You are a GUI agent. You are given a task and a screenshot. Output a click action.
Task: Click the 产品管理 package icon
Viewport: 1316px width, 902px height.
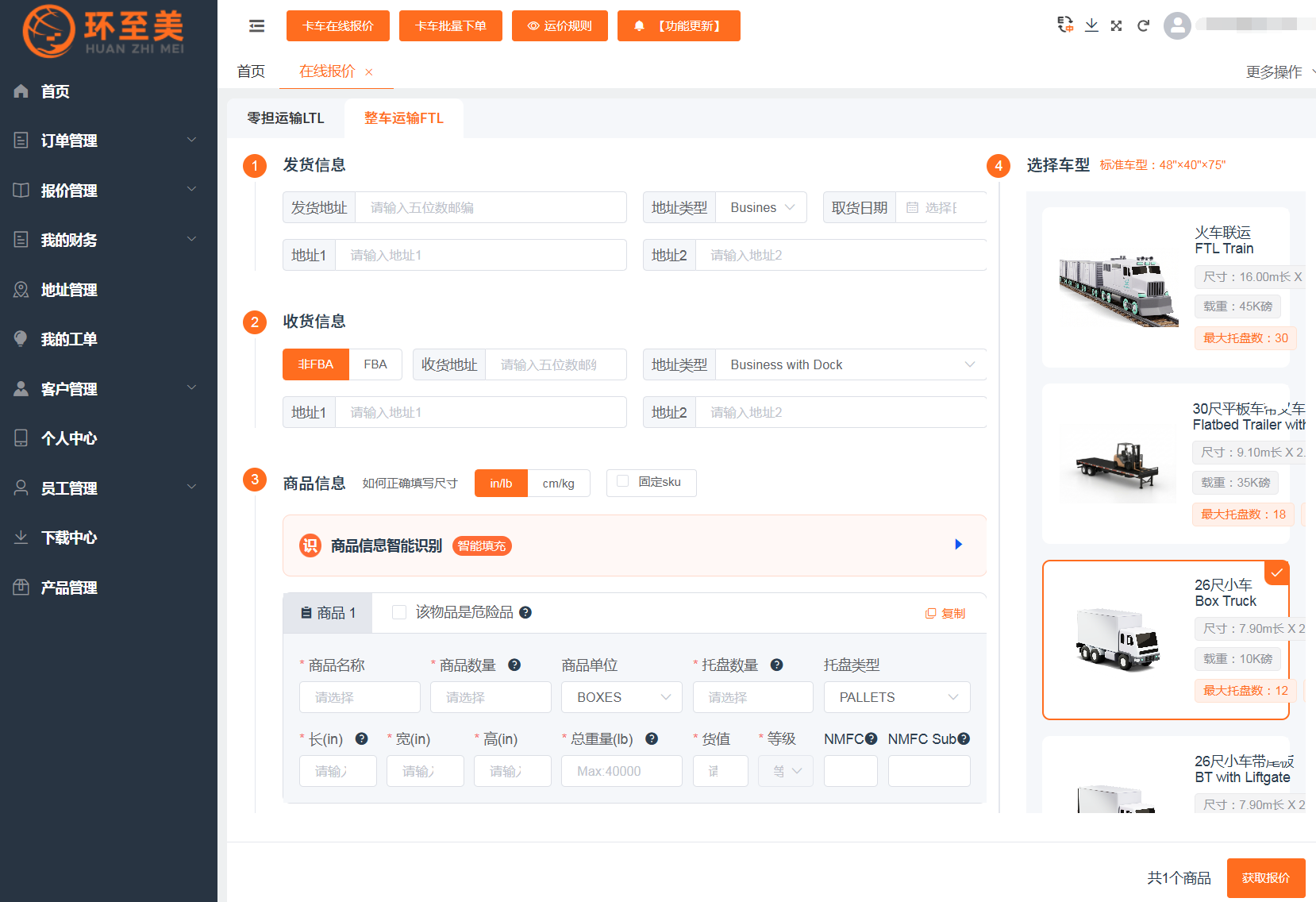(21, 588)
